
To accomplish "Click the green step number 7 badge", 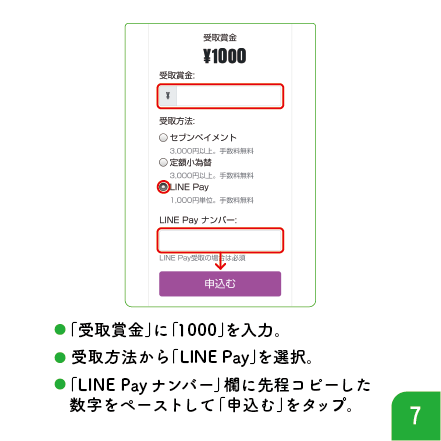I will click(416, 416).
